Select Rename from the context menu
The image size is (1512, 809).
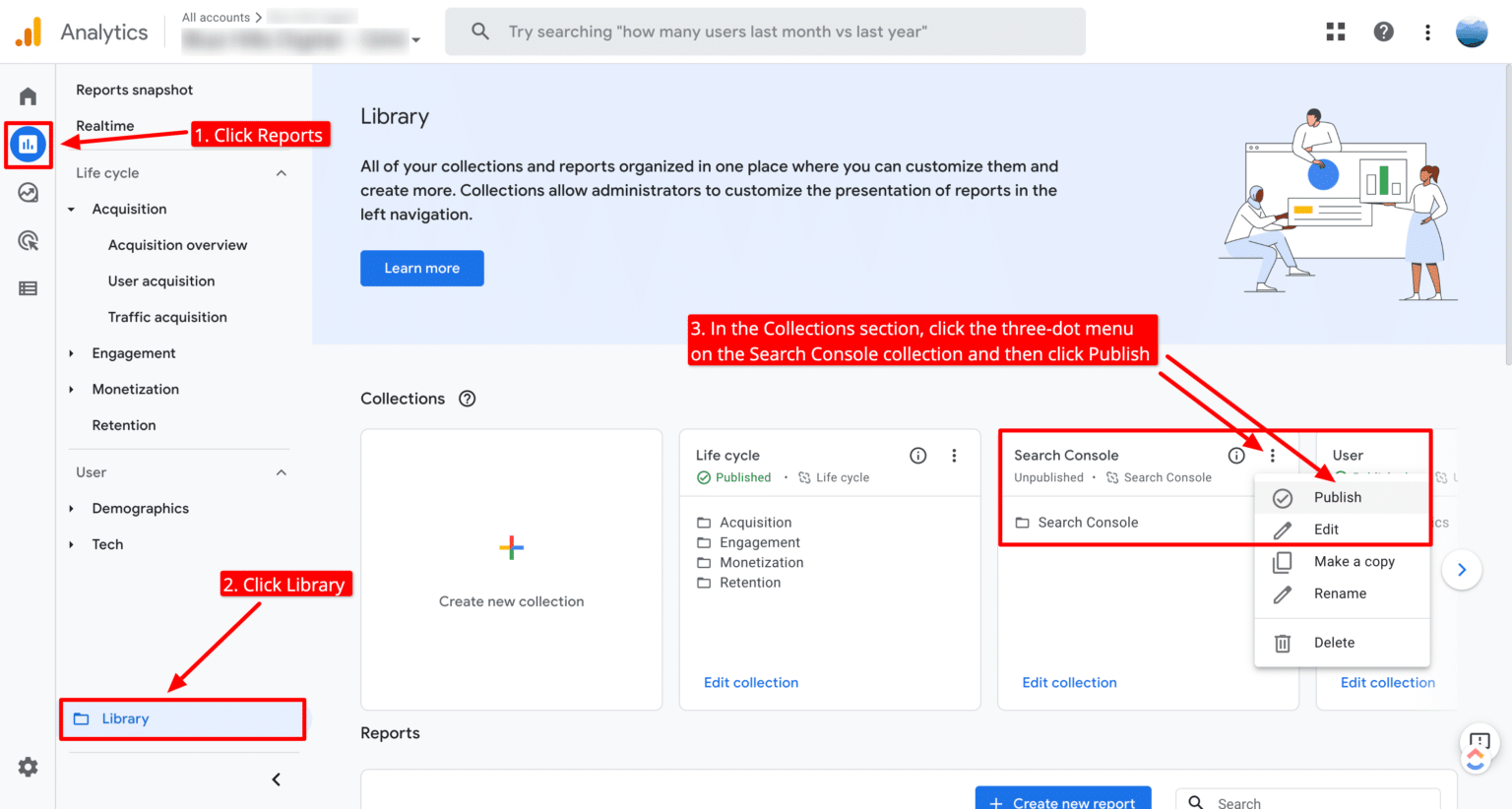tap(1342, 593)
